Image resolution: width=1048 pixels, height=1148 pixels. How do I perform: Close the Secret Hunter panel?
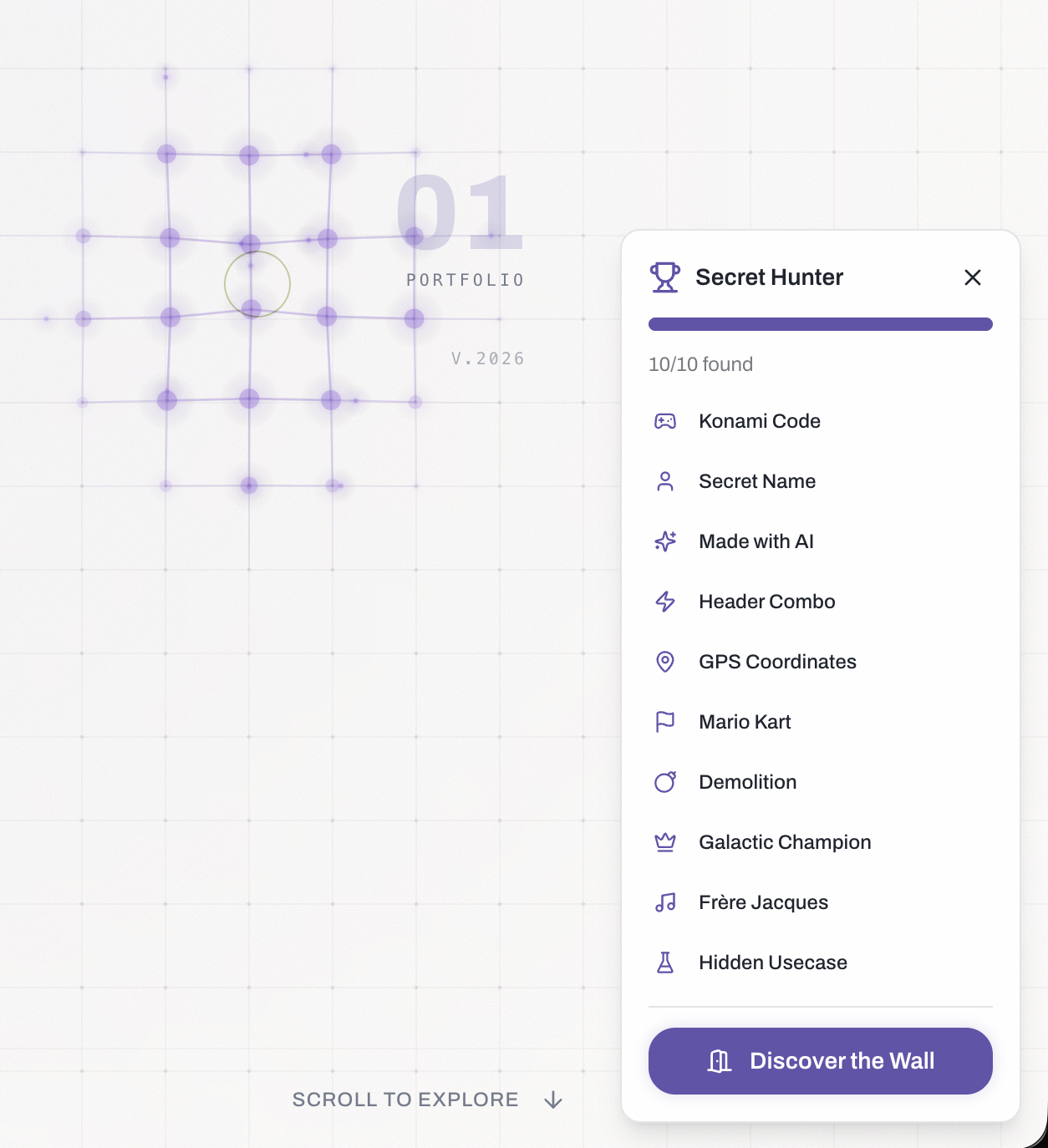point(972,277)
